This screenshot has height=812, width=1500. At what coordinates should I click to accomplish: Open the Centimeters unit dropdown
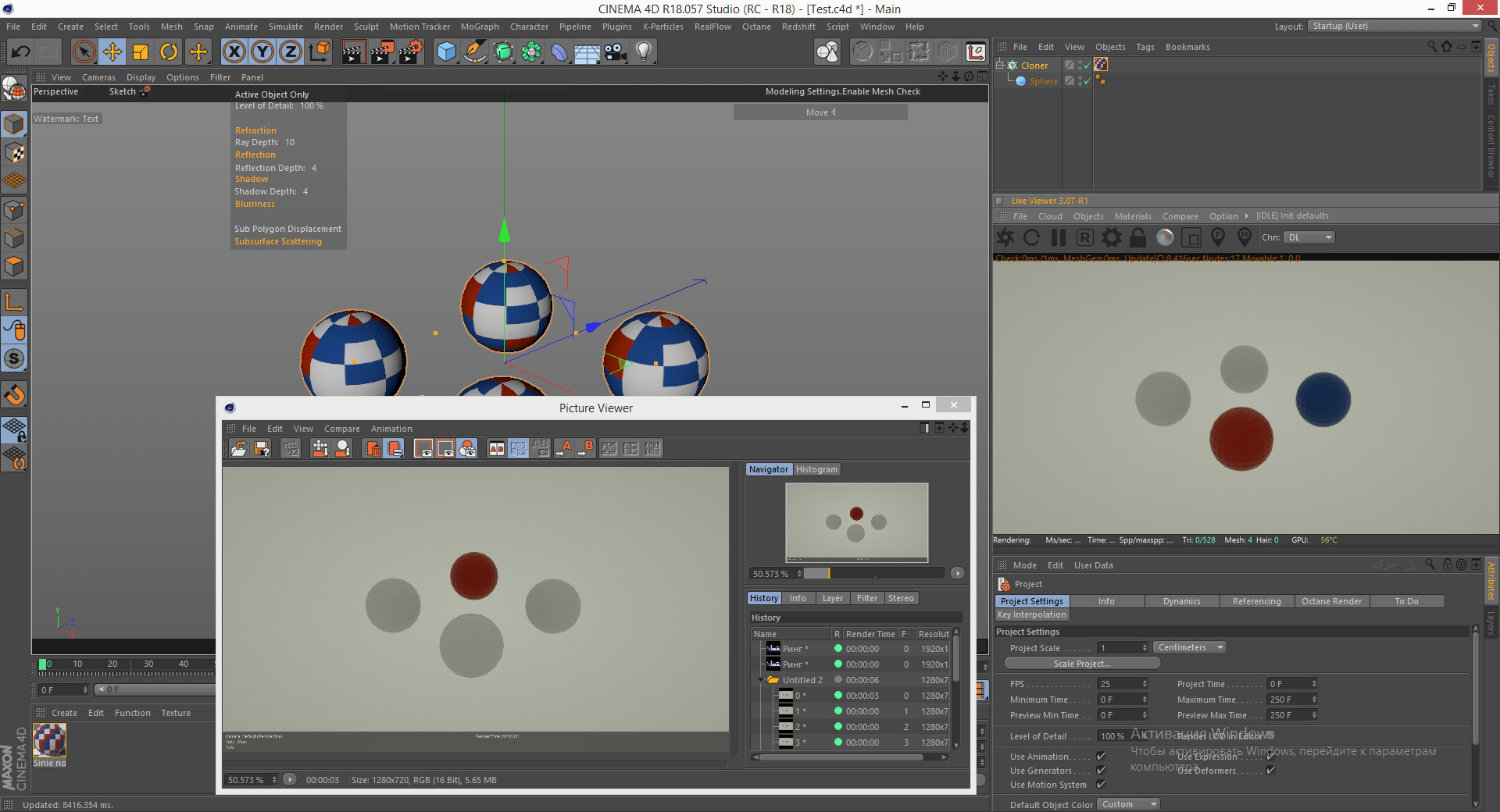[1190, 647]
